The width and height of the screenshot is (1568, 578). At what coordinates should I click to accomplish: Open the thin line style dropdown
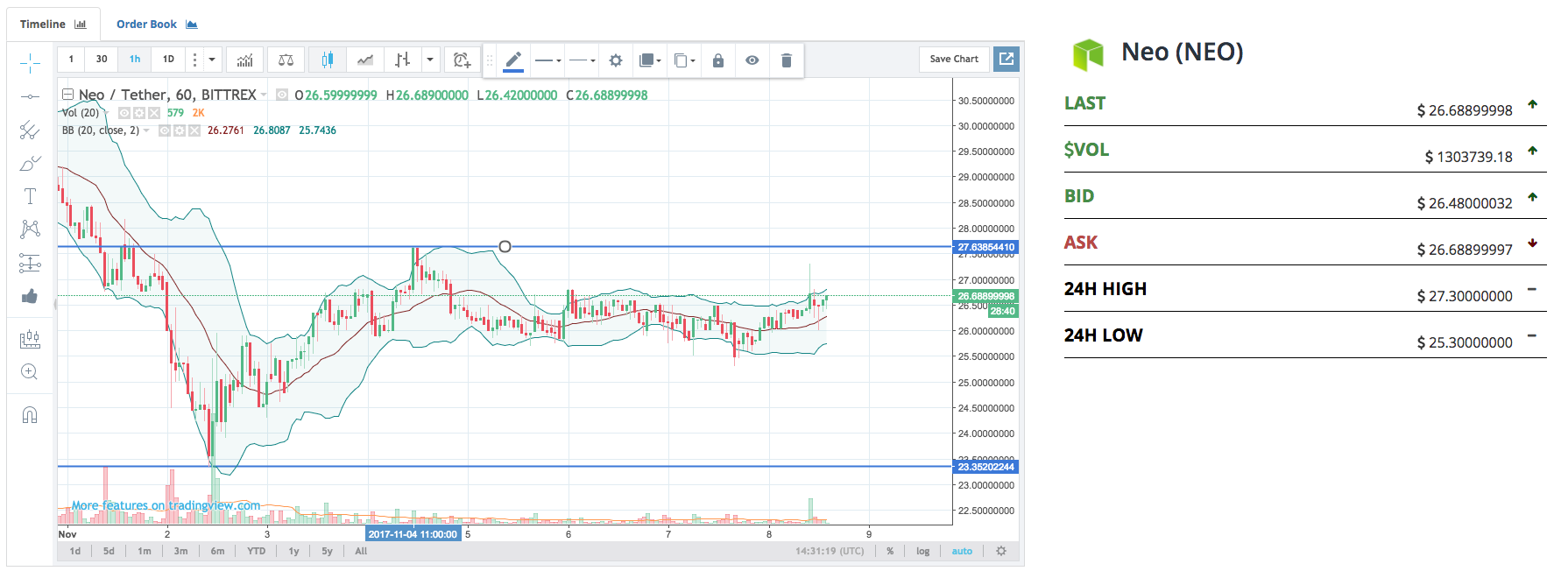tap(582, 60)
